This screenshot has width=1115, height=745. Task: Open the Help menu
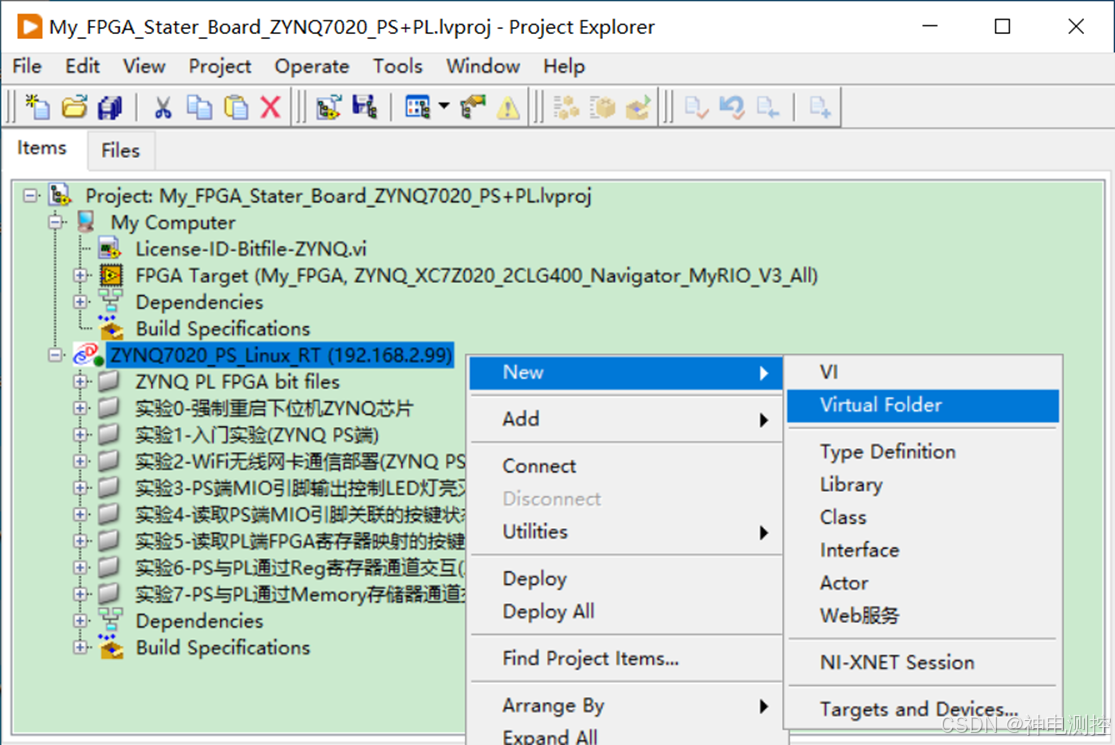[564, 67]
